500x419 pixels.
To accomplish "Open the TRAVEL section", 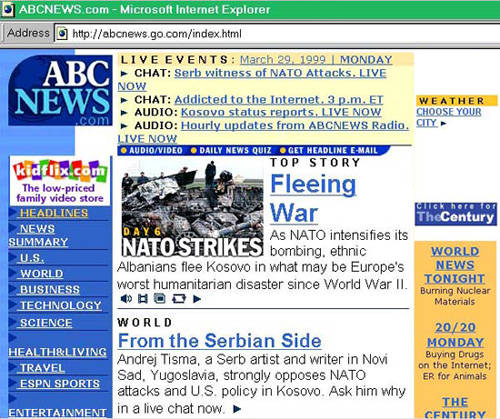I will coord(42,368).
